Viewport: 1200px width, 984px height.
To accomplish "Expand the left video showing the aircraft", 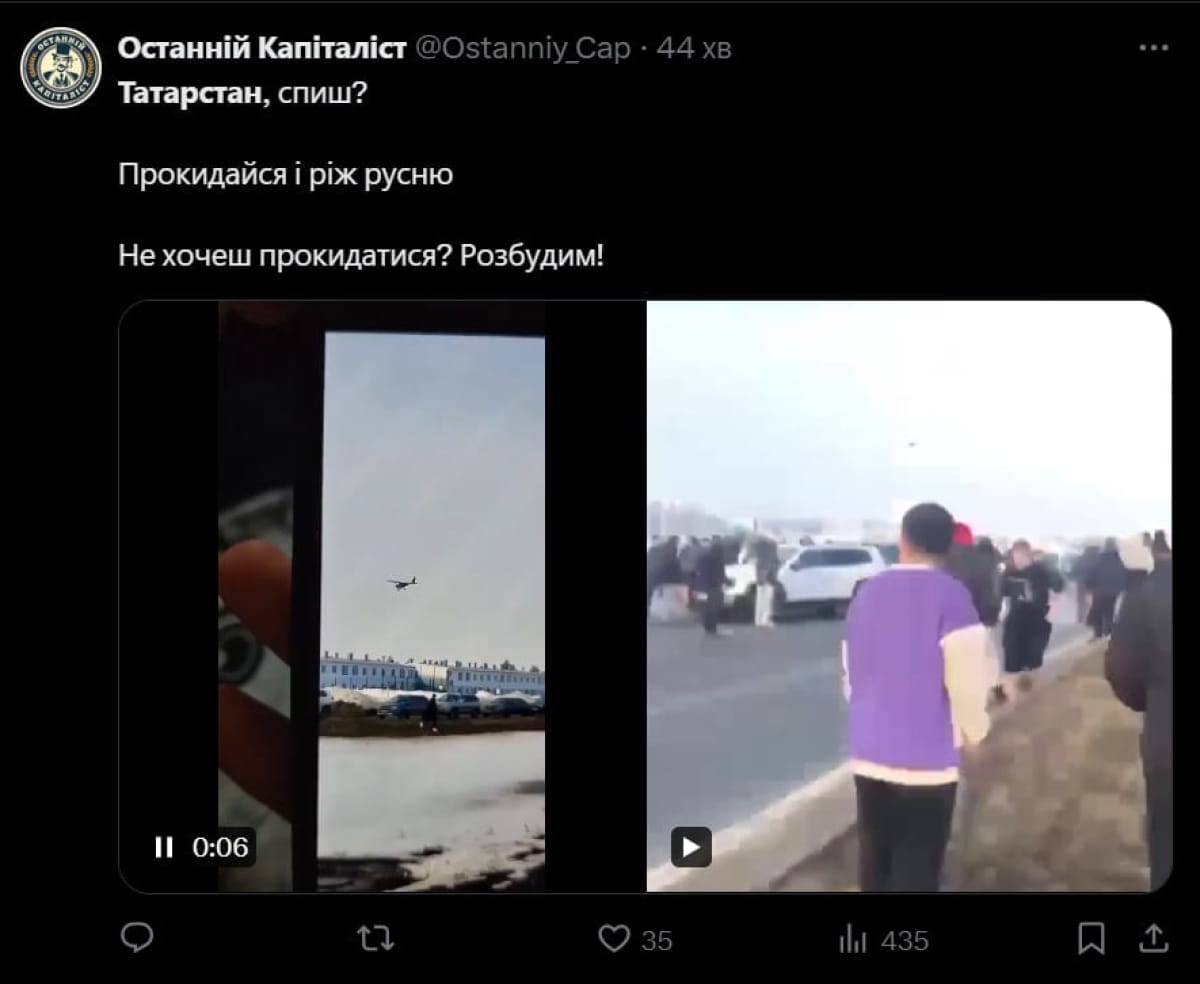I will tap(382, 596).
